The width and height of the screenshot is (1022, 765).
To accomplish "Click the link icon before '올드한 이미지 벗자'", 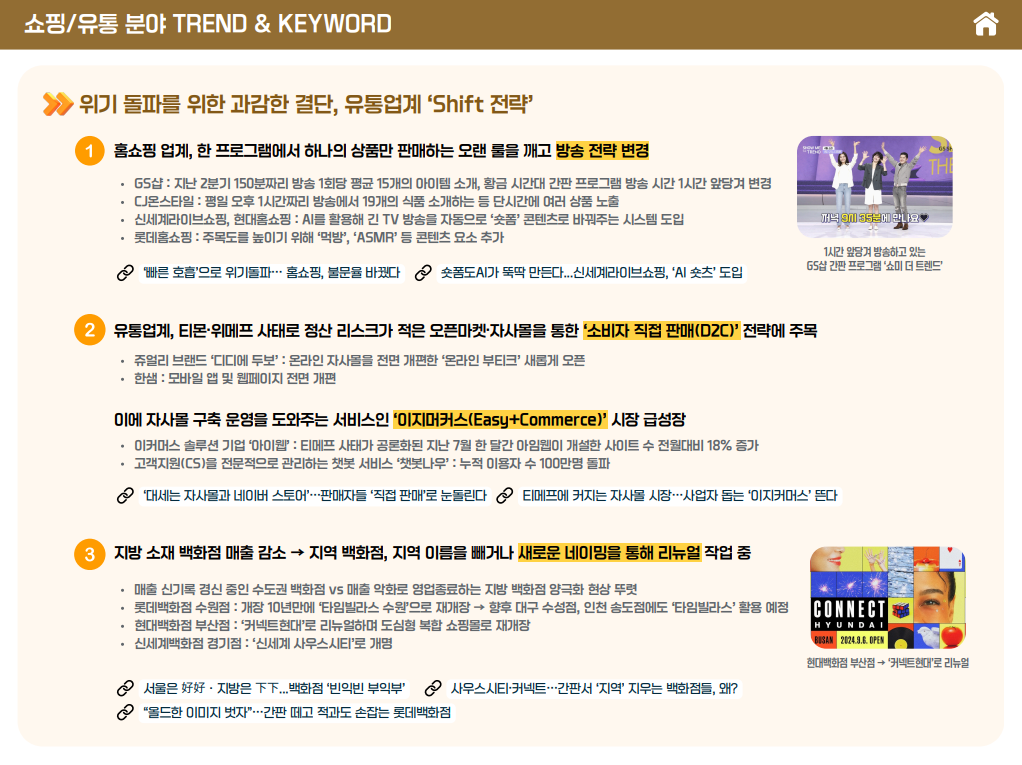I will pos(125,712).
